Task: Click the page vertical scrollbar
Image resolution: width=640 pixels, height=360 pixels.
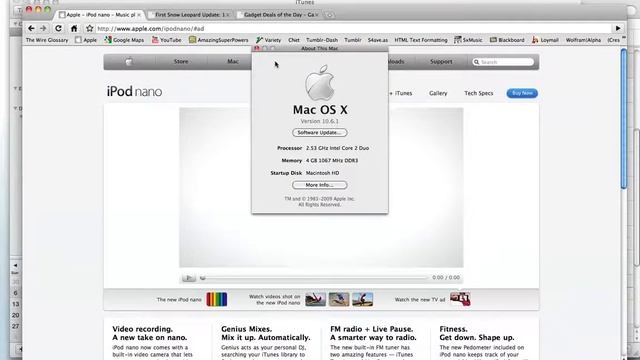Action: coord(623,119)
